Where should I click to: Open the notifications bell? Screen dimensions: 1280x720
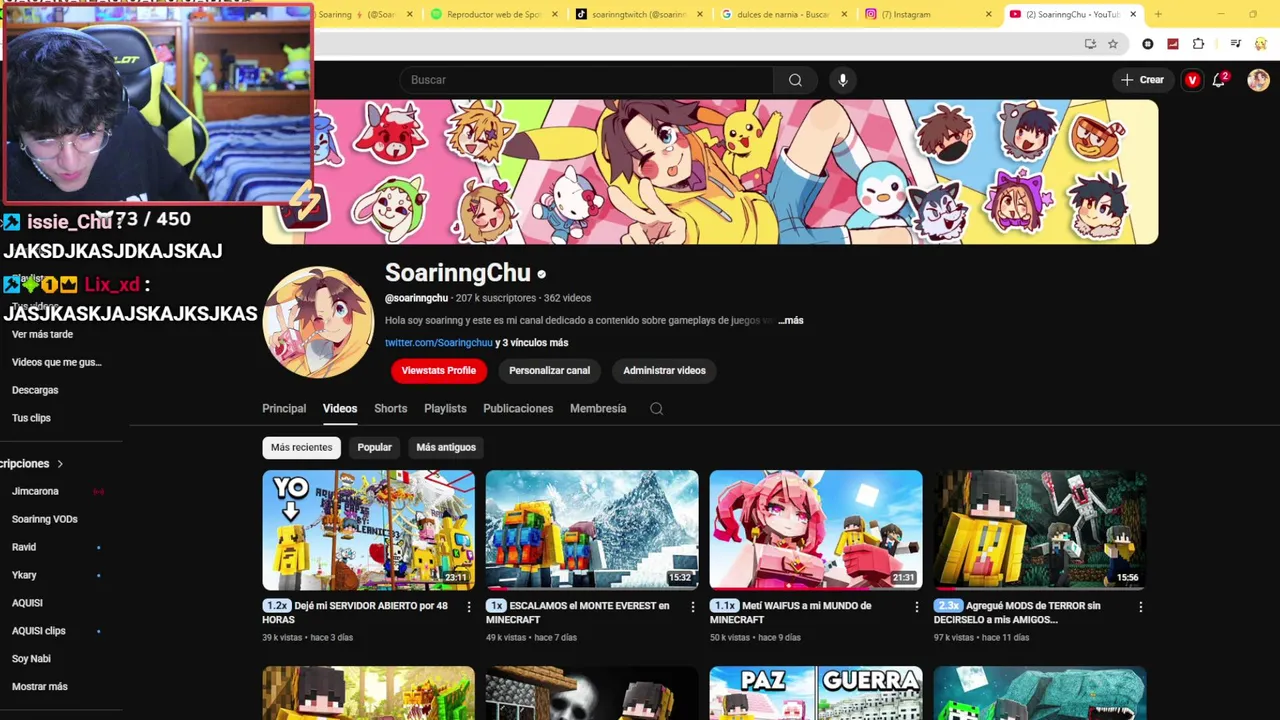coord(1219,80)
